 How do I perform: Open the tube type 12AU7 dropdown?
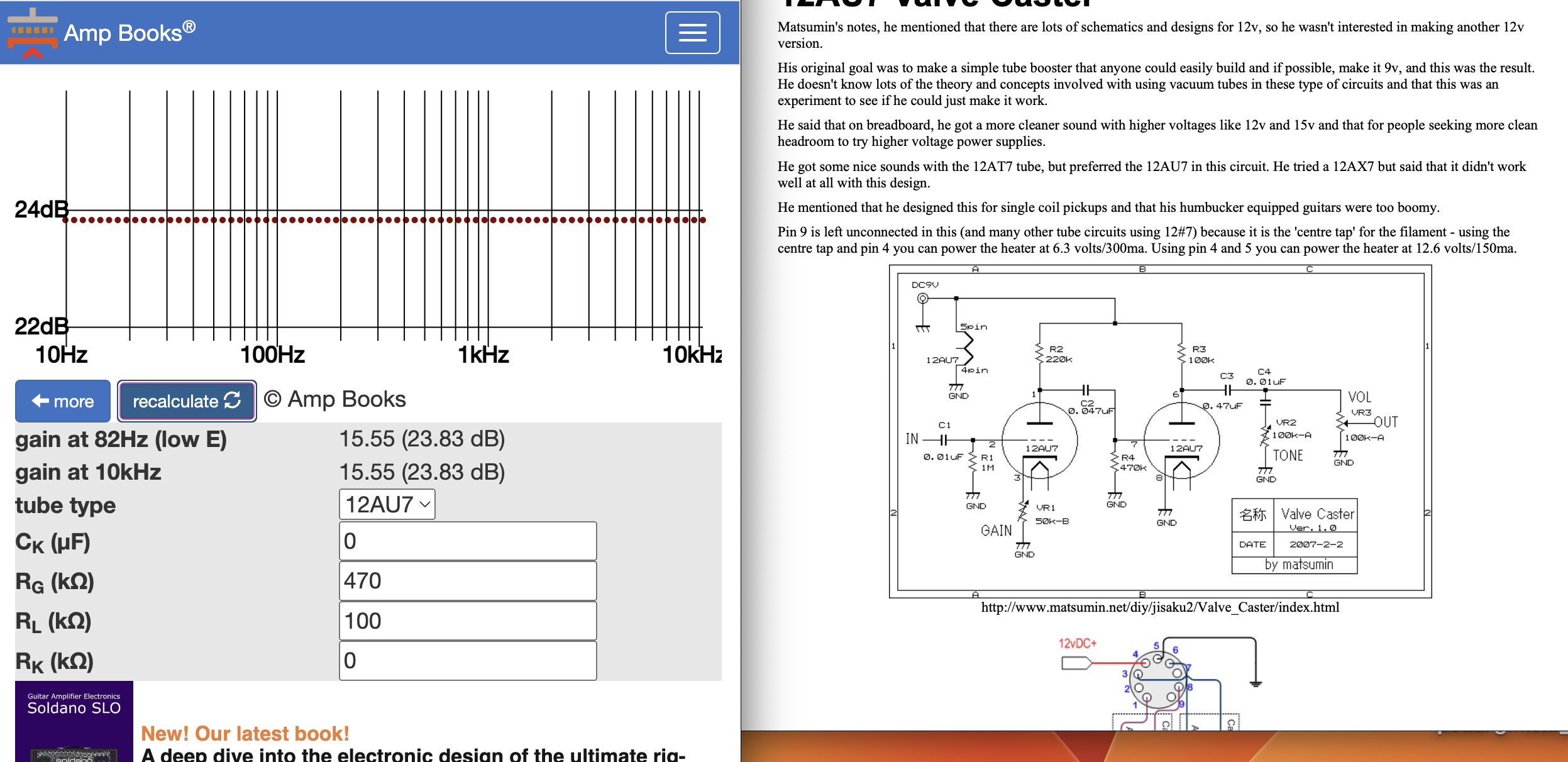(x=387, y=504)
